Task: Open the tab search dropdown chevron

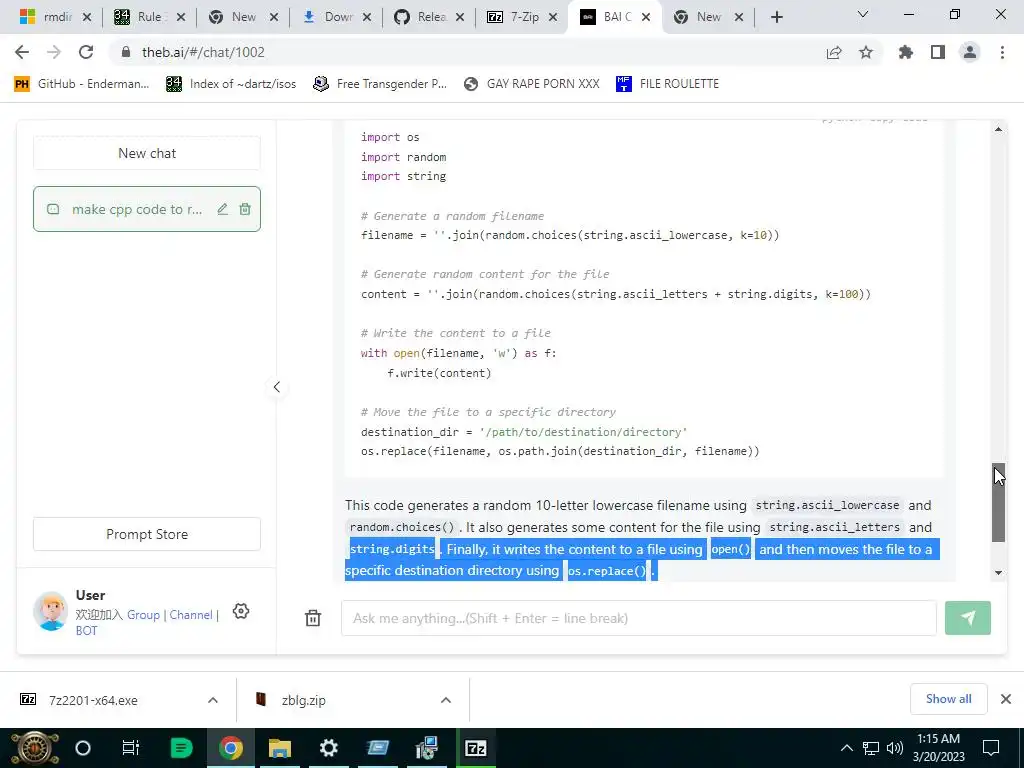Action: tap(863, 14)
